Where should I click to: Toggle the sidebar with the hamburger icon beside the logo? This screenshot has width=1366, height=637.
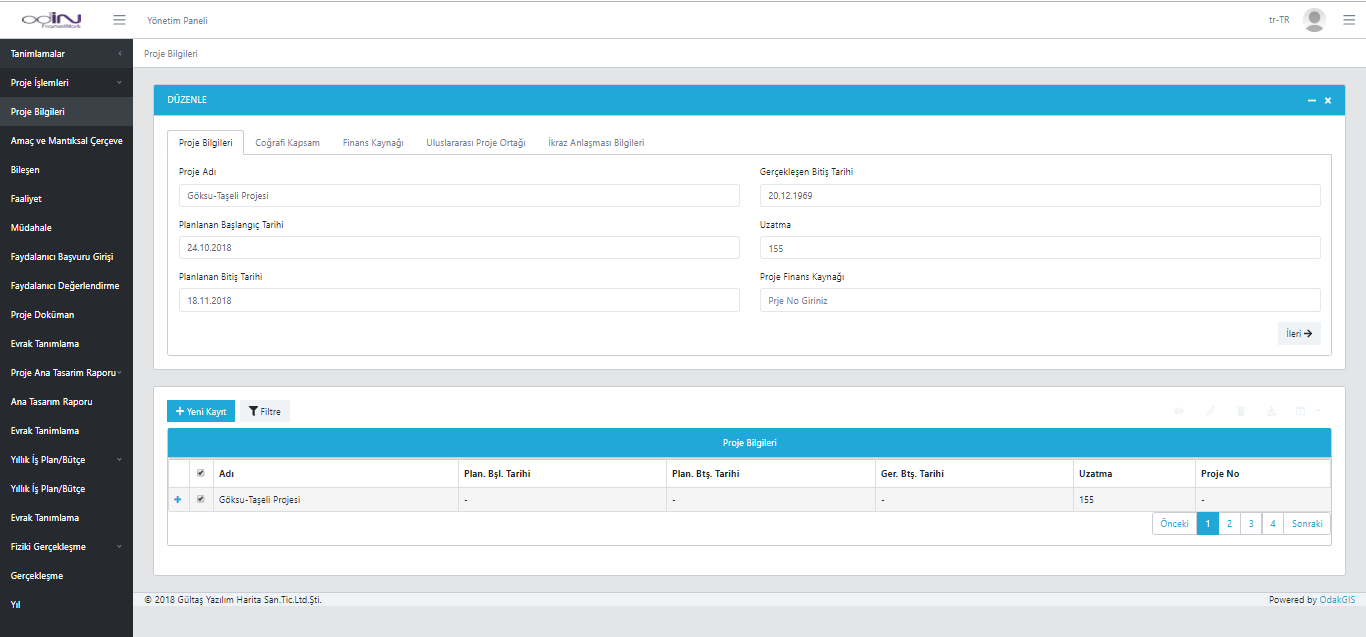click(119, 20)
